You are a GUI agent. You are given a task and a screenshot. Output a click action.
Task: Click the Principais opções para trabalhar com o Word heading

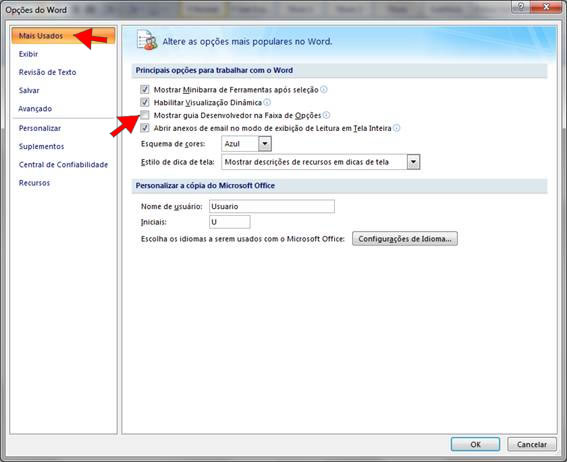(214, 70)
